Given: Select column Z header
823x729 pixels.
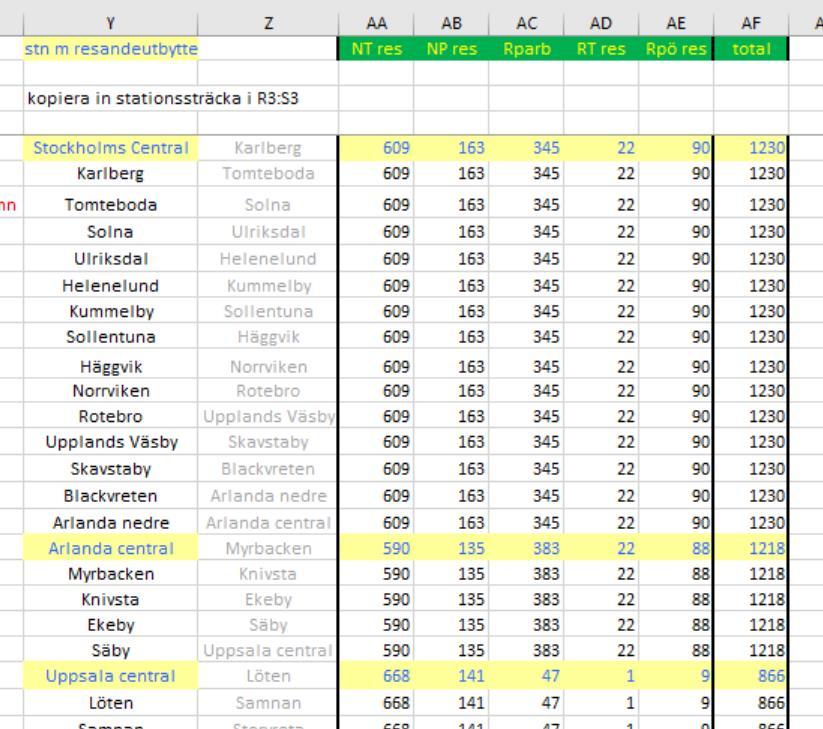Looking at the screenshot, I should (268, 24).
